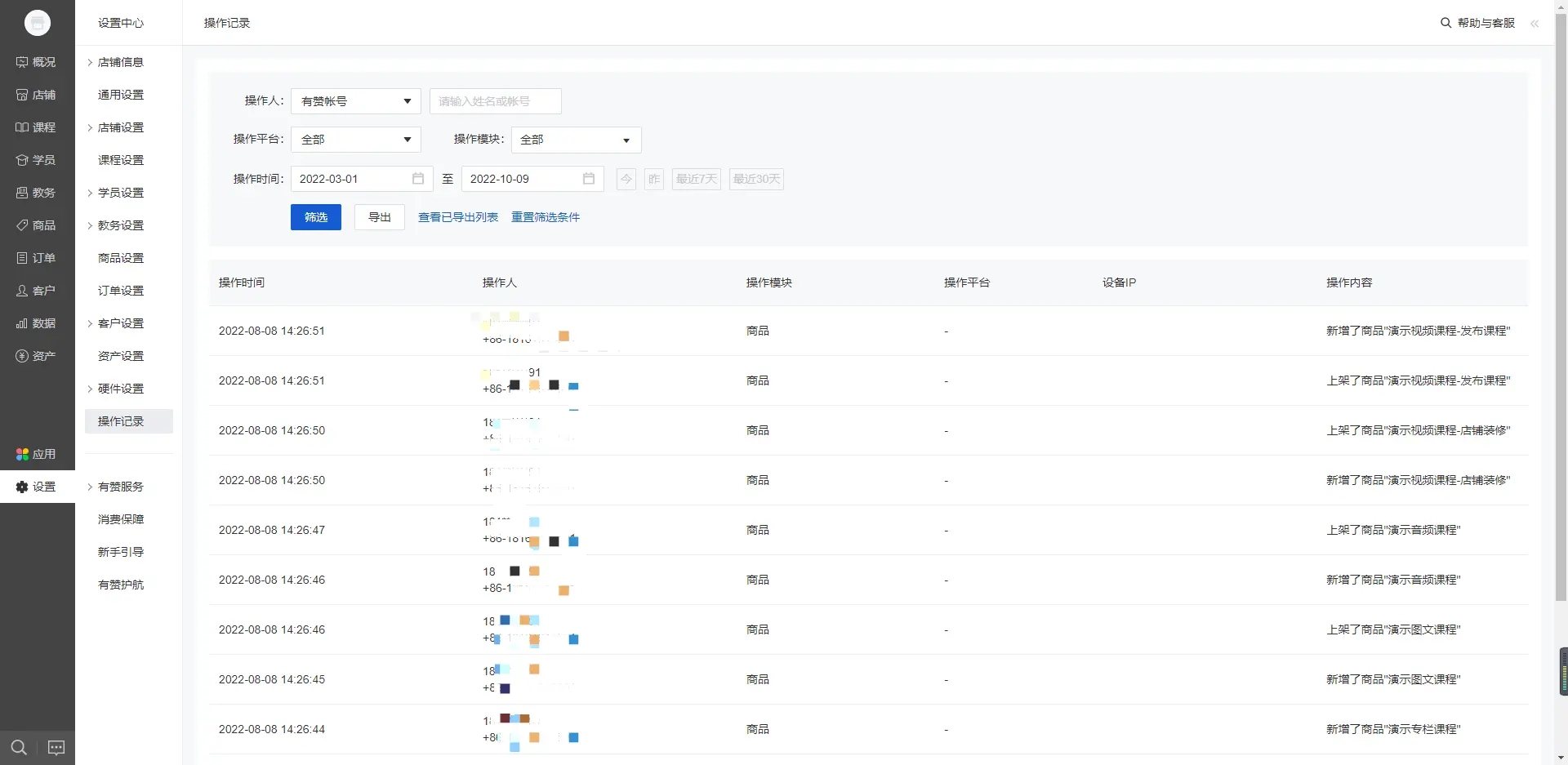Click the 导出 export button
The width and height of the screenshot is (1568, 765).
(380, 217)
